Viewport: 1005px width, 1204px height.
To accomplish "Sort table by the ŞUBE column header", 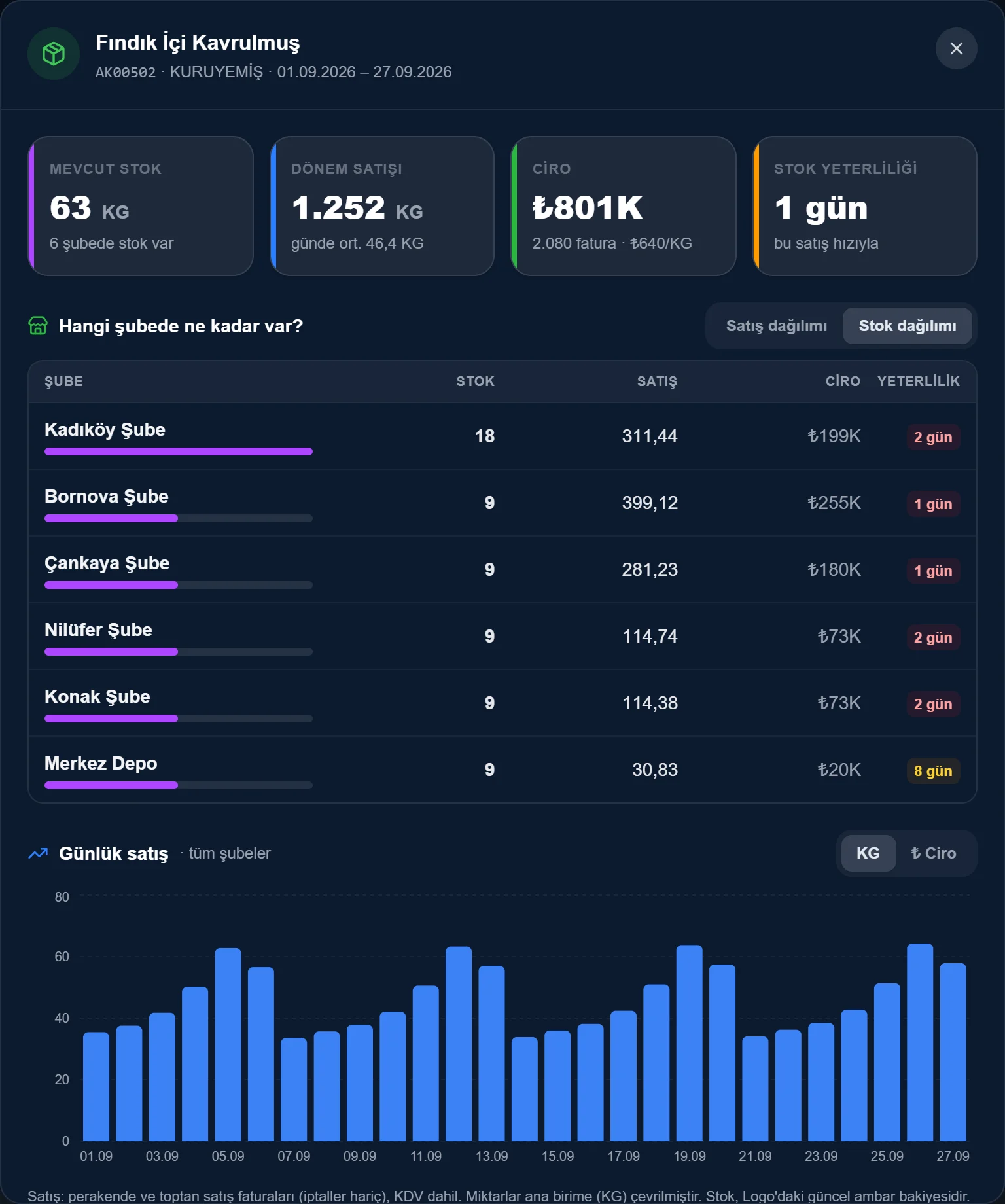I will [x=63, y=381].
